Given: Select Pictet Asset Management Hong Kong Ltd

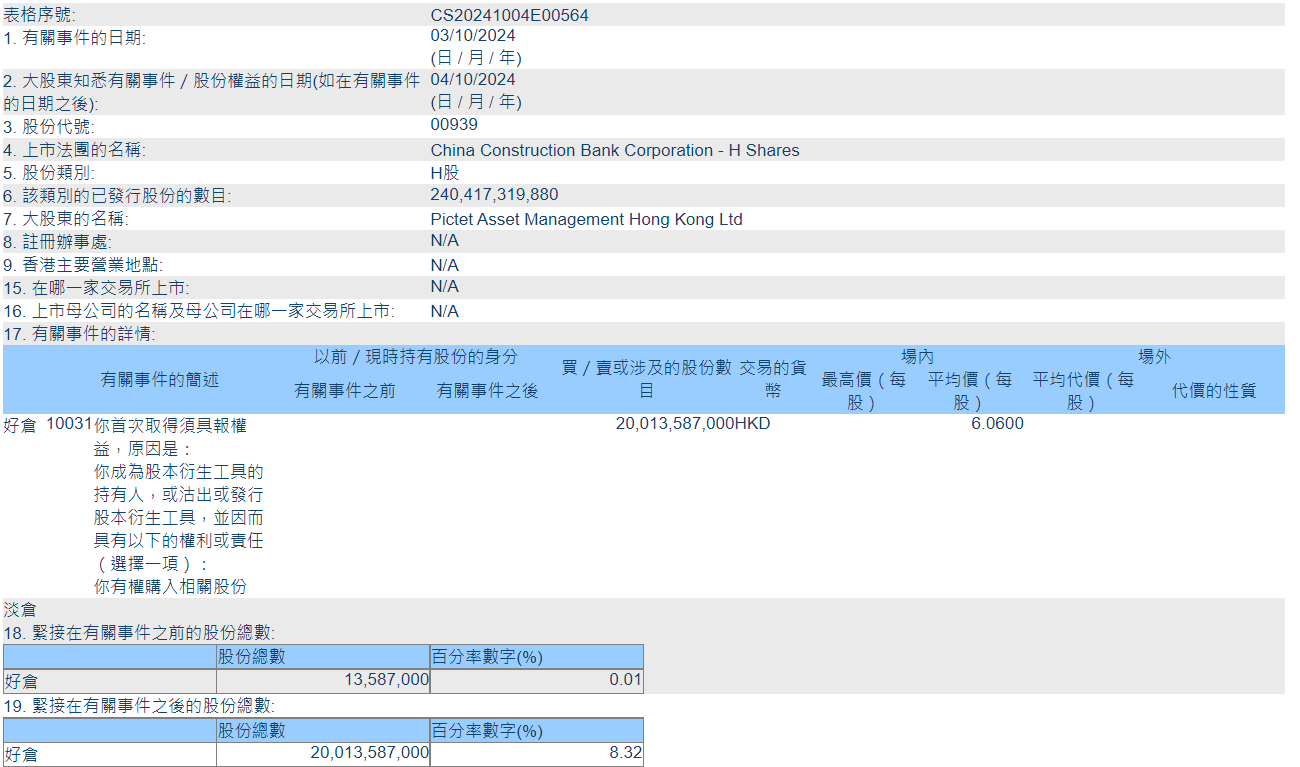Looking at the screenshot, I should (587, 220).
